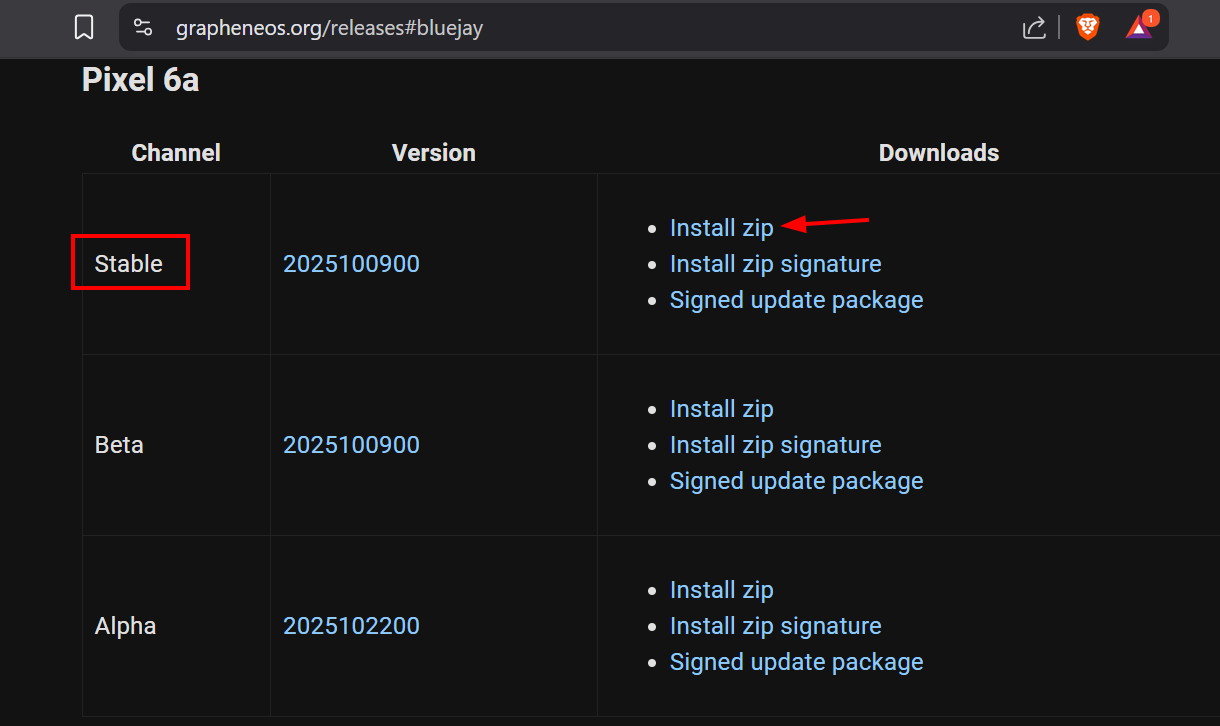Open the Beta Signed update package link
The width and height of the screenshot is (1220, 726).
click(796, 481)
